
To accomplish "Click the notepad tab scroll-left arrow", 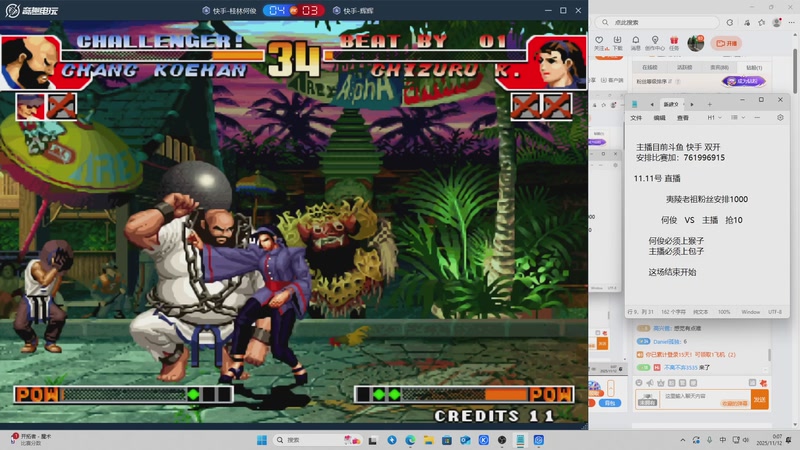I will 652,104.
